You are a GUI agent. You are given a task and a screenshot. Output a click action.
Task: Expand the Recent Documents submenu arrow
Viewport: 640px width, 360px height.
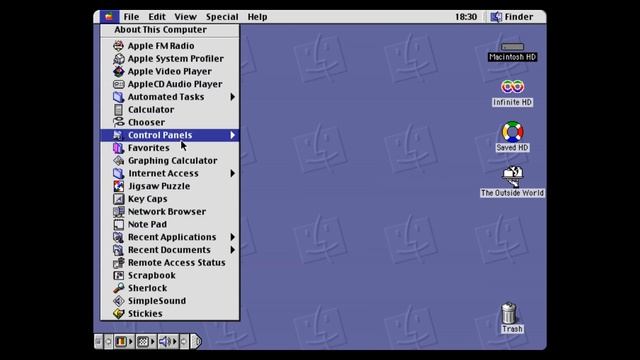(x=232, y=250)
